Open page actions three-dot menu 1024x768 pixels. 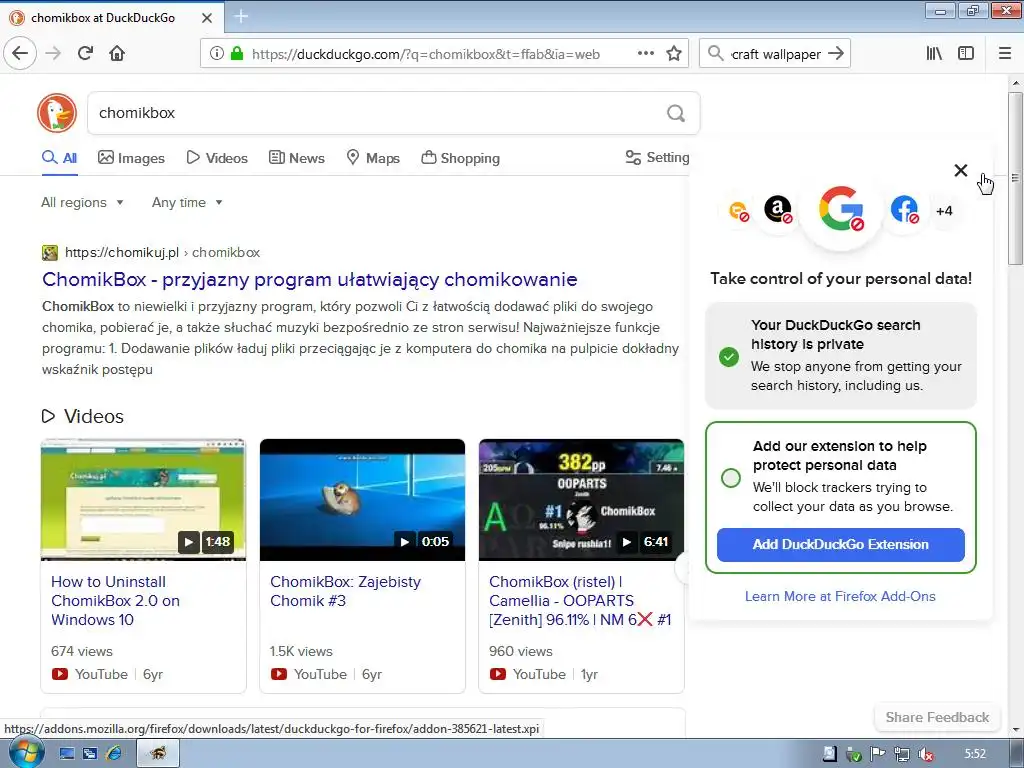pos(646,54)
